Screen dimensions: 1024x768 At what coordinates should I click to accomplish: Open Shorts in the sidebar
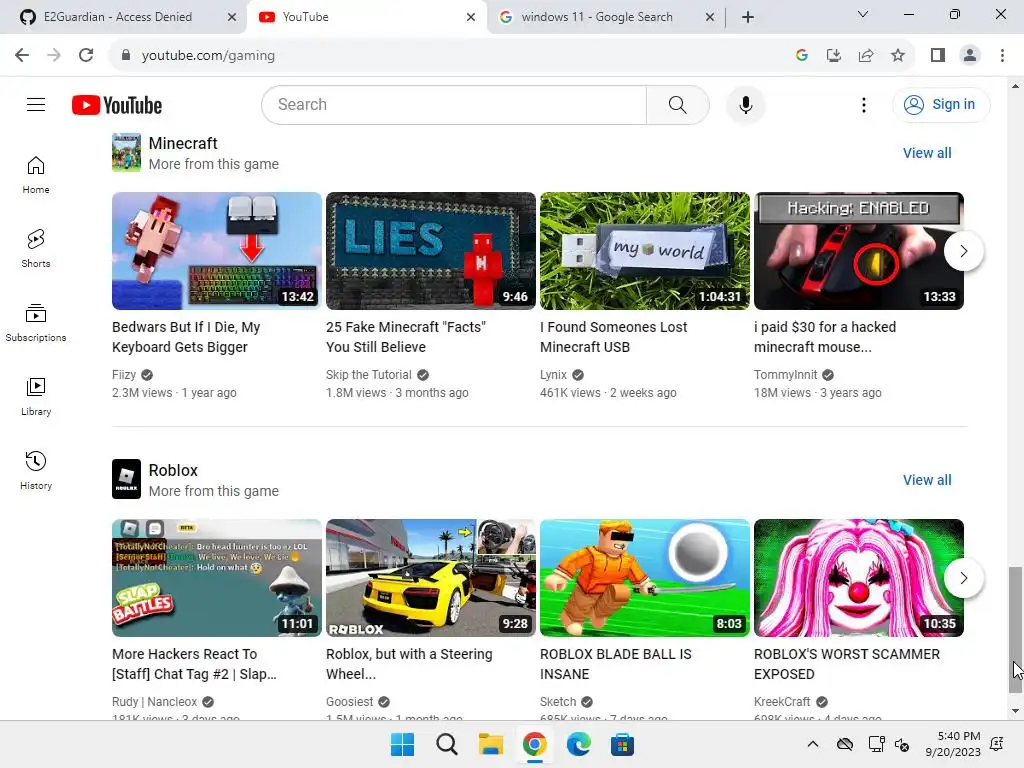(36, 249)
